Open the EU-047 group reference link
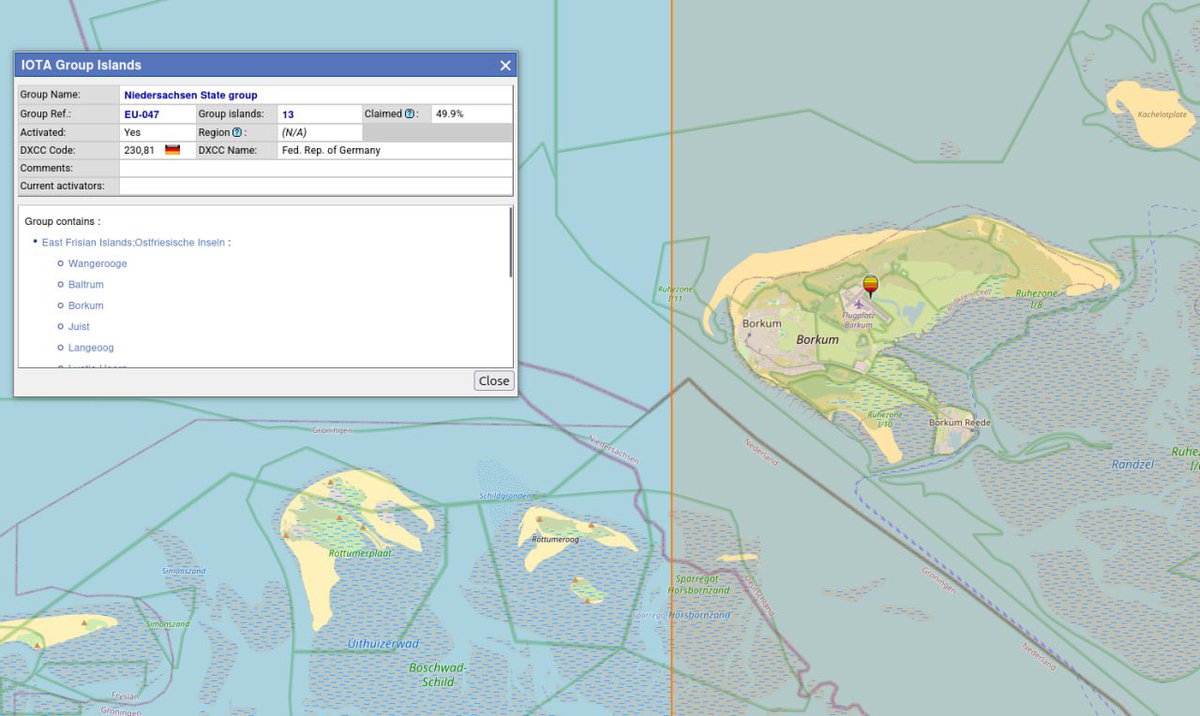This screenshot has width=1200, height=716. (141, 114)
